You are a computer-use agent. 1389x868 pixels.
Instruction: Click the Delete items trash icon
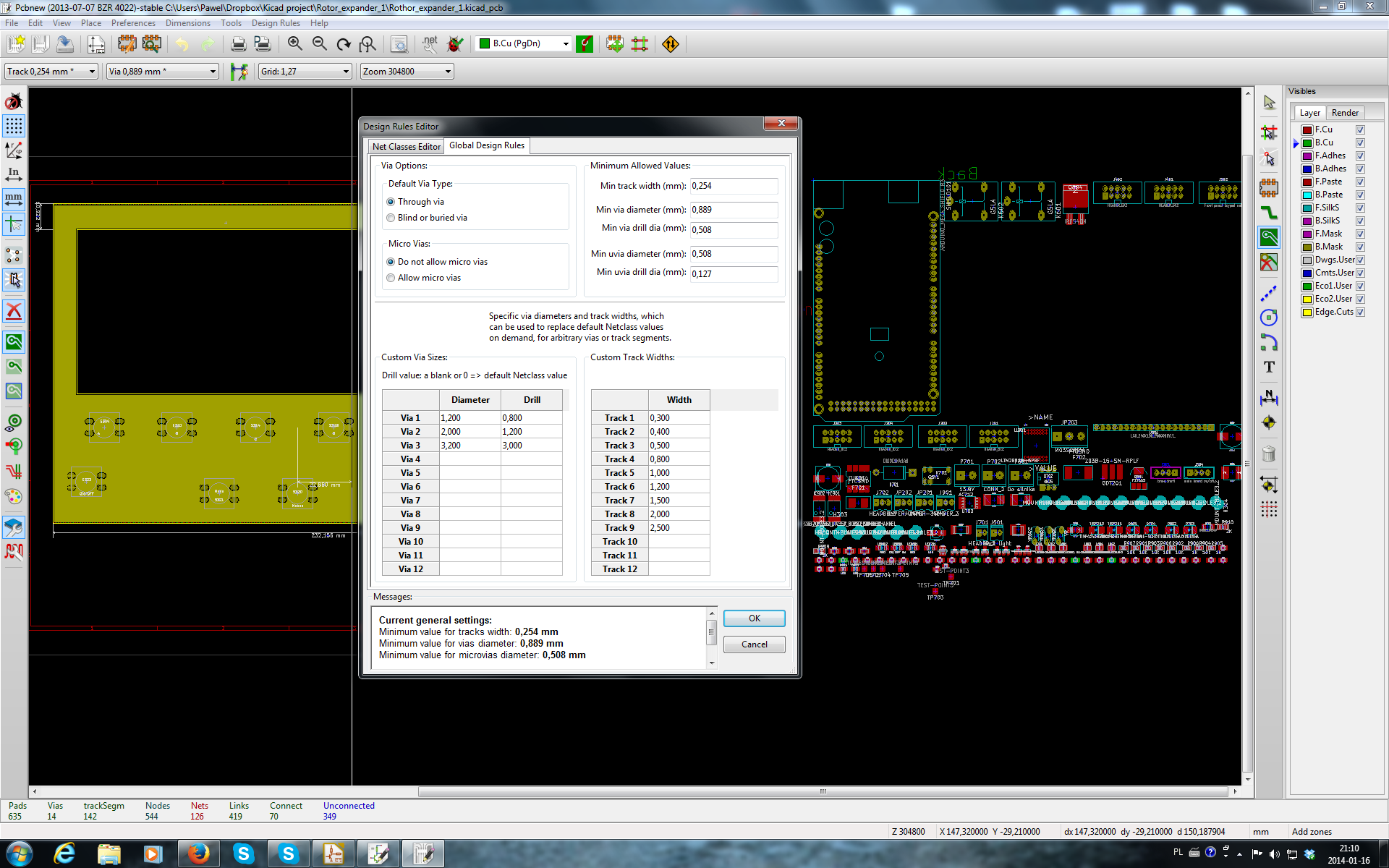[1269, 454]
